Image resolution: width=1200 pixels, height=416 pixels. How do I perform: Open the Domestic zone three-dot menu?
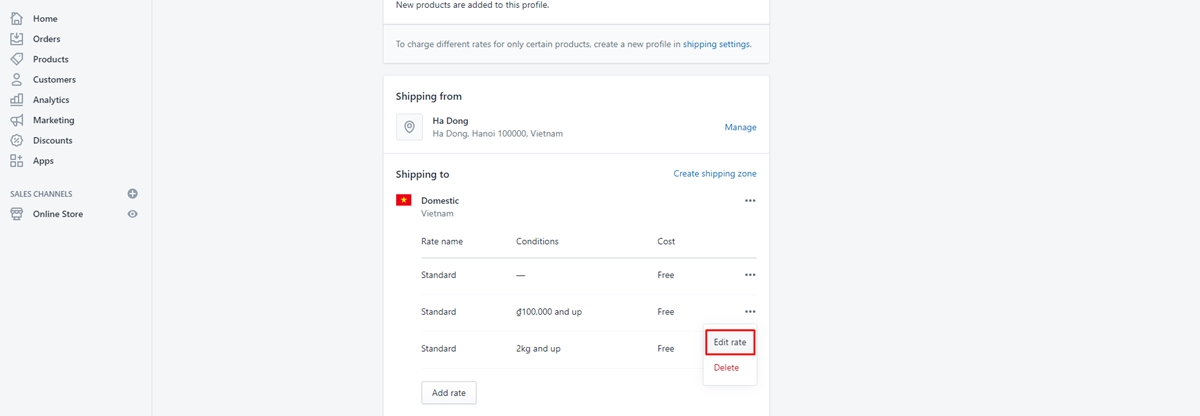coord(750,201)
